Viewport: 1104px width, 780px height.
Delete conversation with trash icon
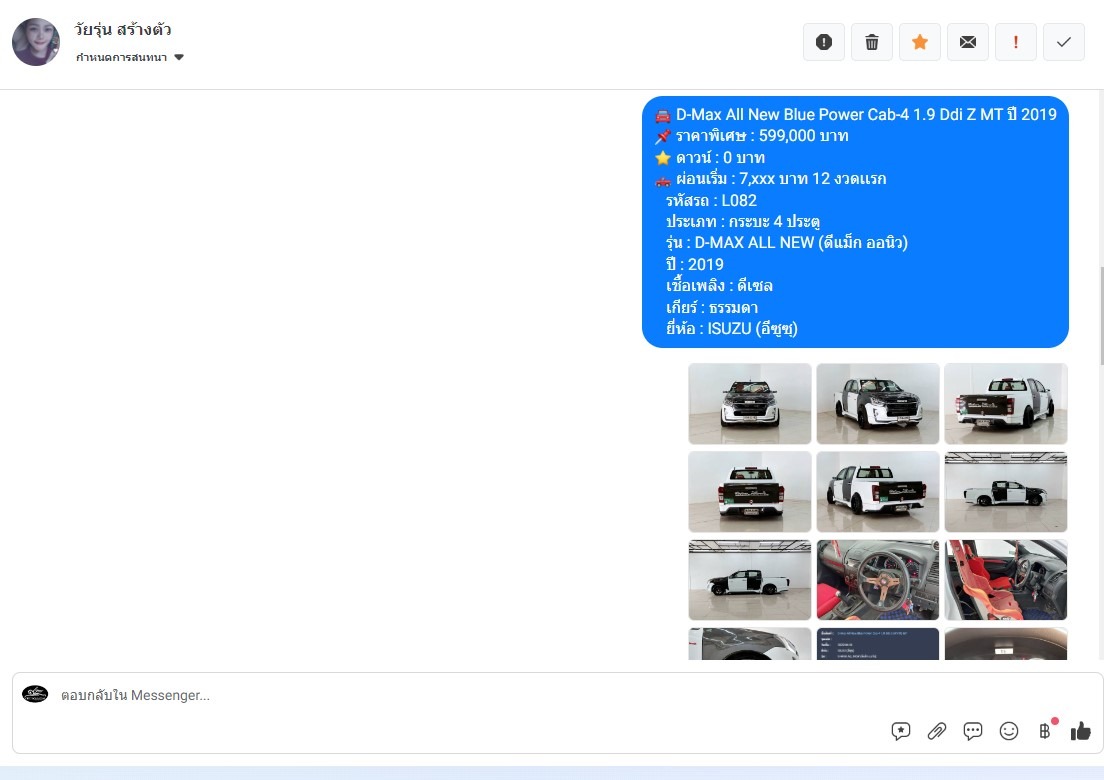[872, 42]
